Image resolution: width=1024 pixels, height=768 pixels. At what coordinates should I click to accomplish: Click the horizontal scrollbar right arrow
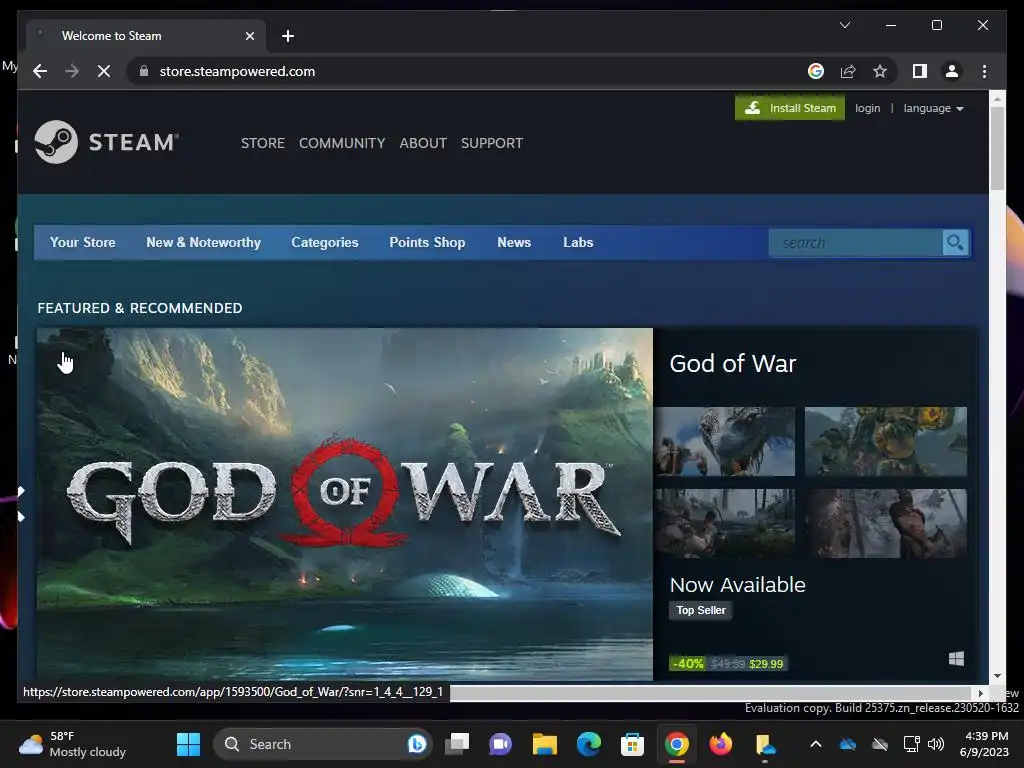pyautogui.click(x=980, y=693)
